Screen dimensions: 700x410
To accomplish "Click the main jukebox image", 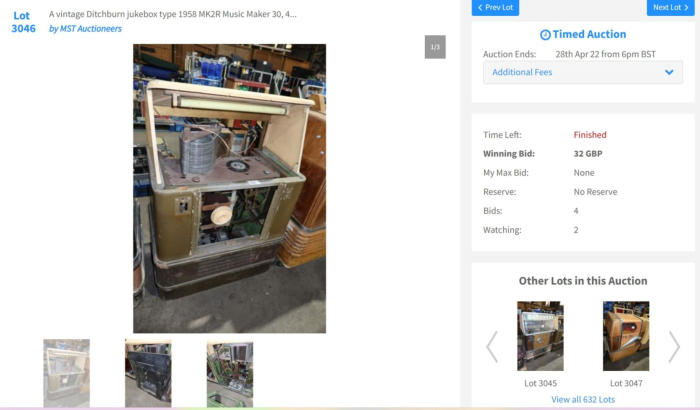I will click(229, 188).
